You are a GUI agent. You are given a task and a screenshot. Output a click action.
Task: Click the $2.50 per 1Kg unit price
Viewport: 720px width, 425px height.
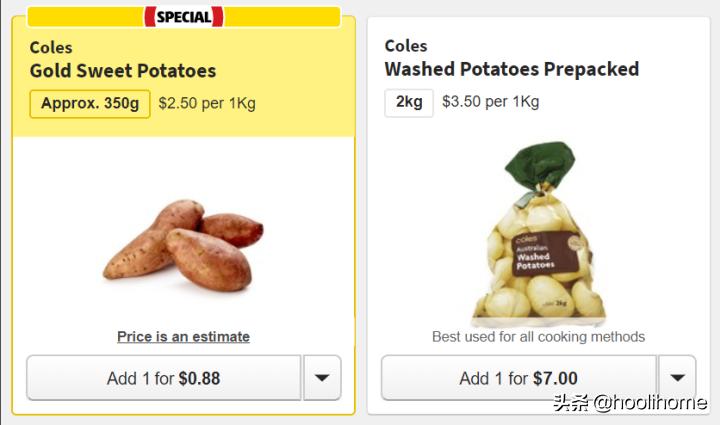pos(207,103)
